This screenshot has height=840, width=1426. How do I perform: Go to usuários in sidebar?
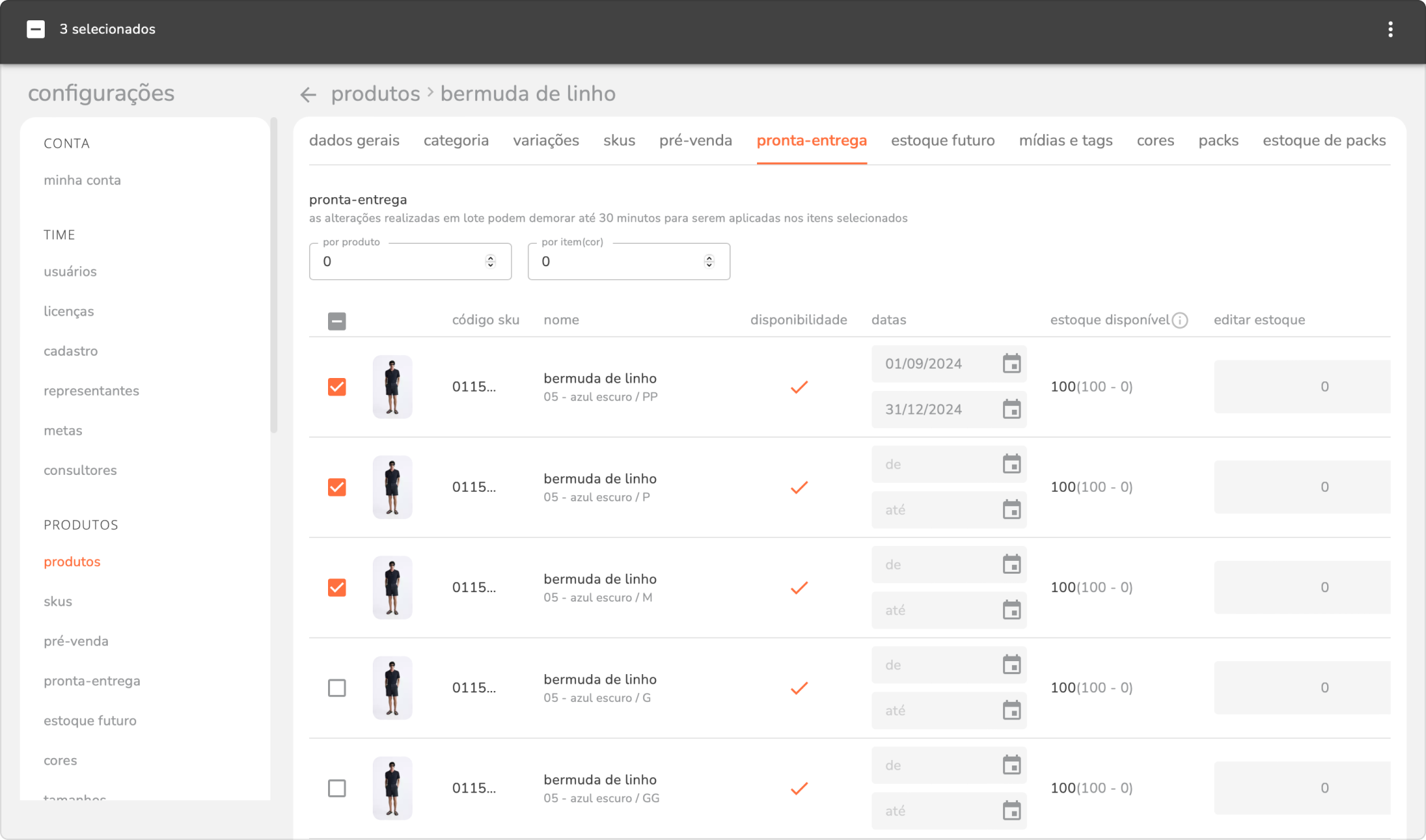coord(70,272)
